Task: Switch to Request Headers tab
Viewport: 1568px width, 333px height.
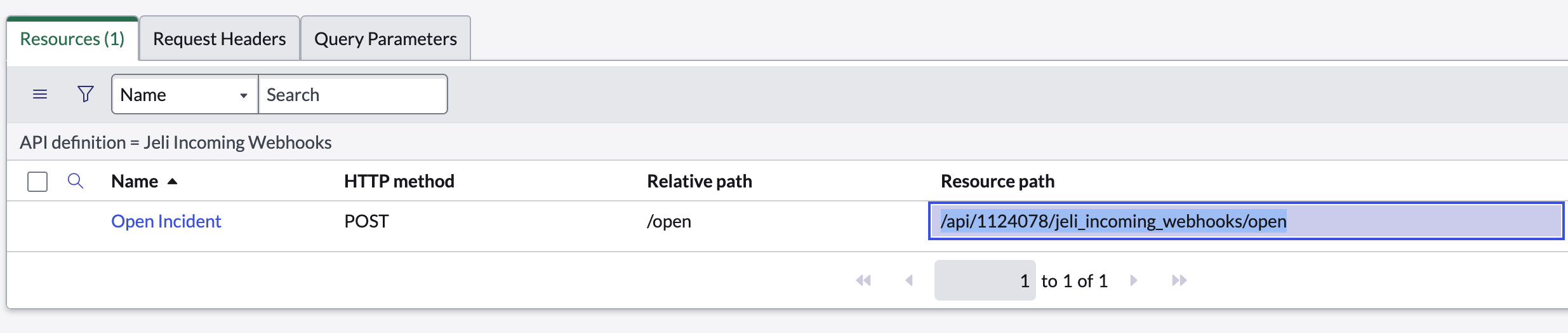Action: point(220,39)
